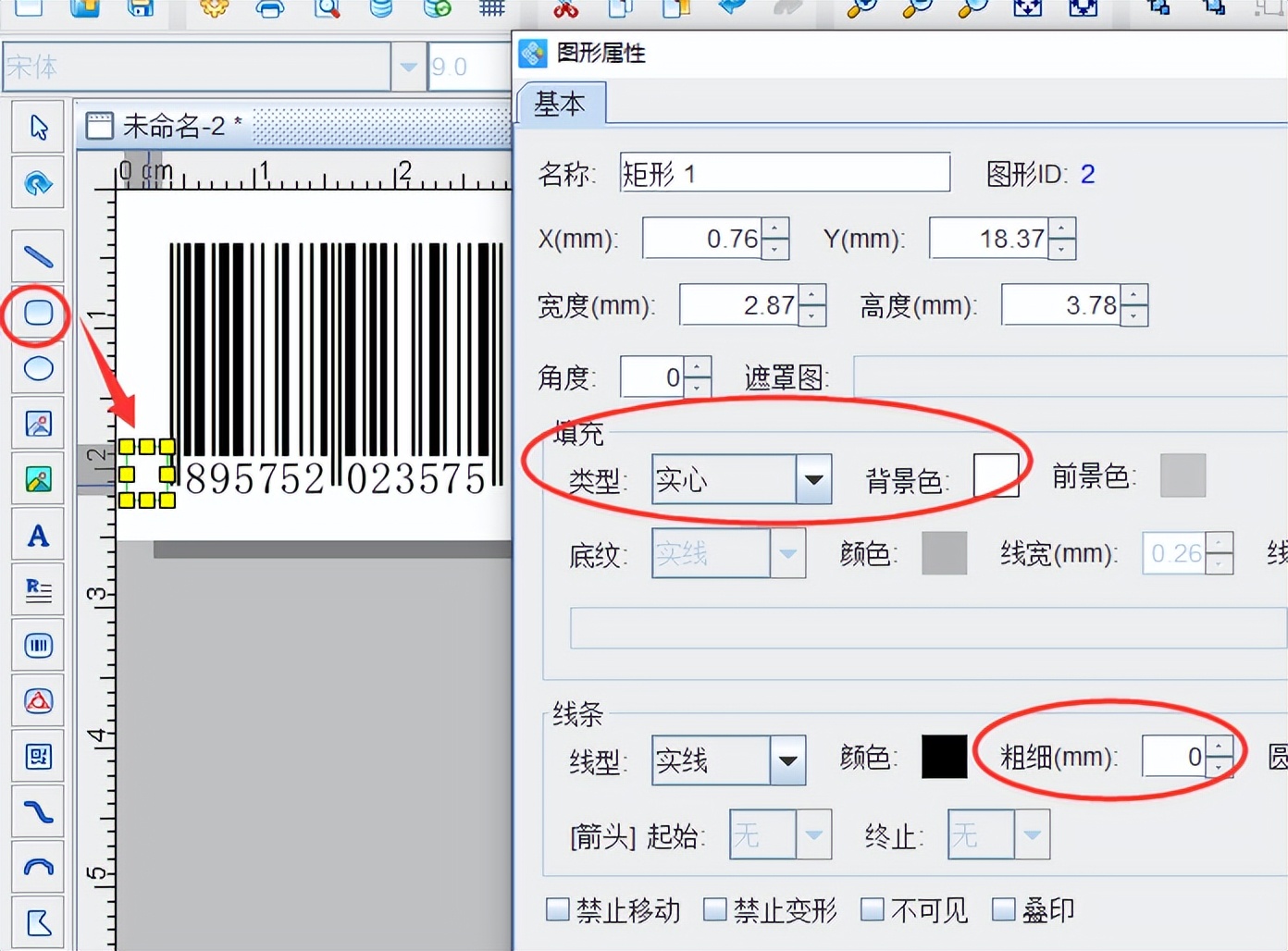Tick the 禁止移动 checkbox
This screenshot has height=951, width=1288.
point(558,909)
